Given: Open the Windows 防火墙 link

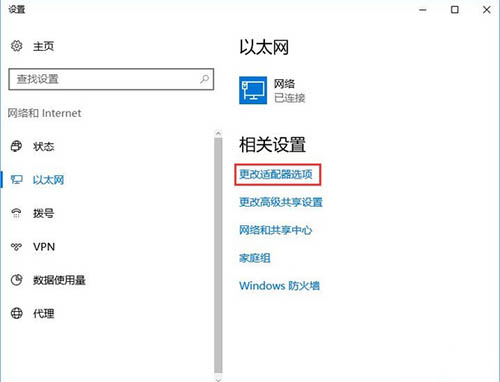Looking at the screenshot, I should pyautogui.click(x=279, y=286).
